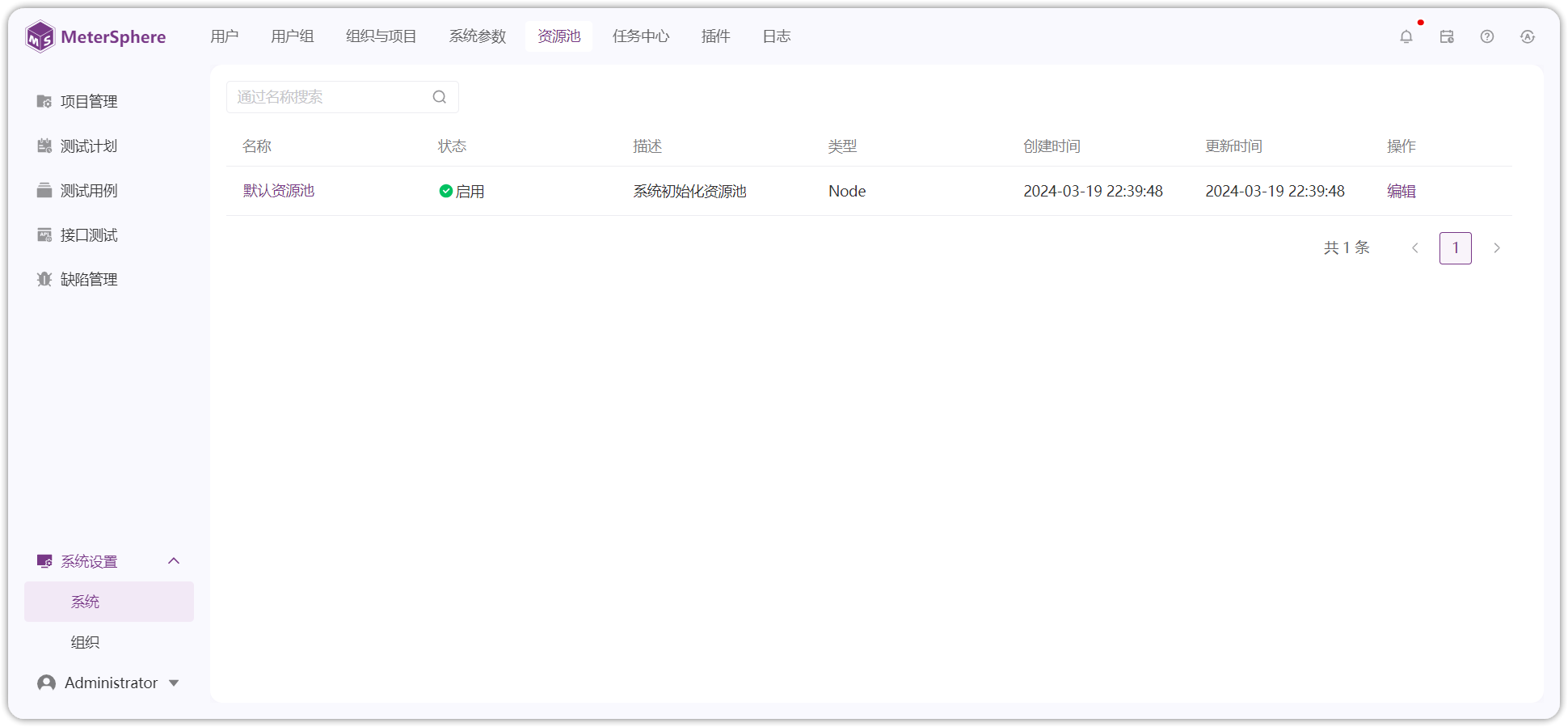Click the 测试计划 sidebar icon
The height and width of the screenshot is (727, 1568).
coord(44,146)
